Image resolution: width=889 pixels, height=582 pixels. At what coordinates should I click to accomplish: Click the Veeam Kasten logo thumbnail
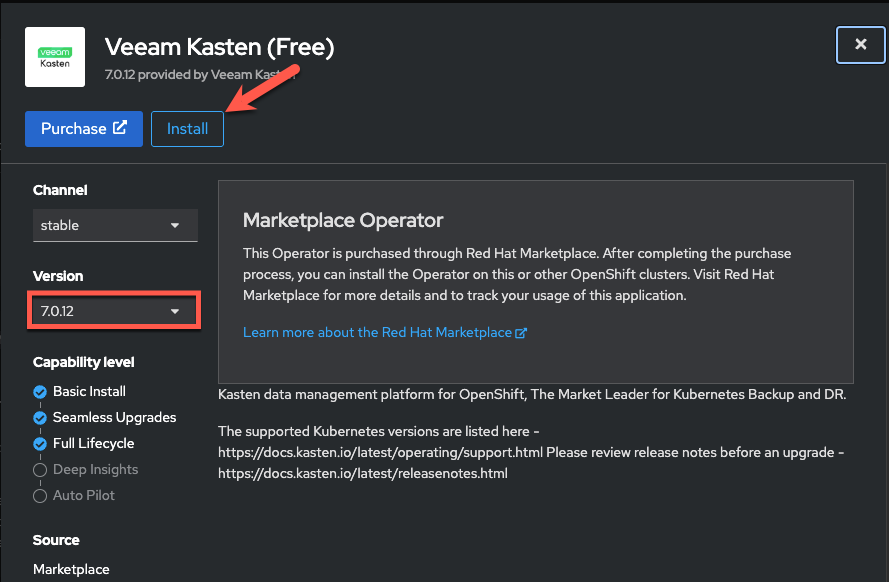coord(55,57)
